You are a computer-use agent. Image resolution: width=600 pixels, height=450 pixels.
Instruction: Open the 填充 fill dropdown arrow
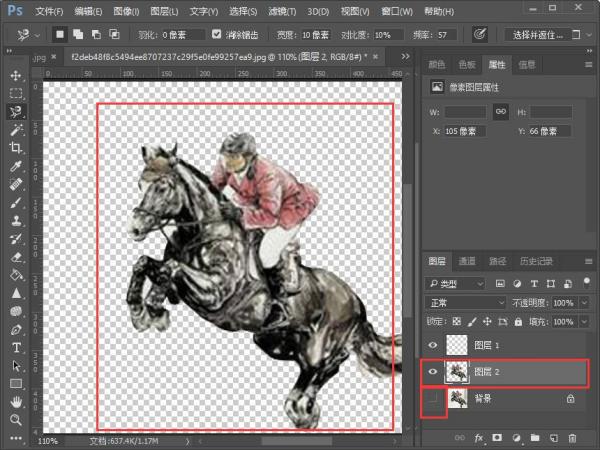tap(585, 321)
